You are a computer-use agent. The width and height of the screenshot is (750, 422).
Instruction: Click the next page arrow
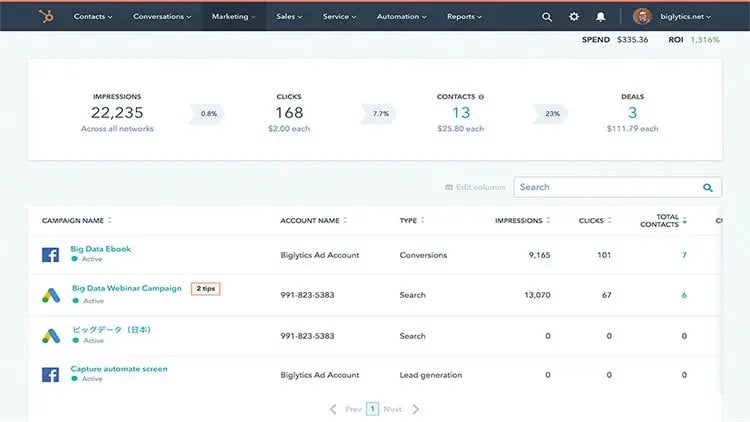point(416,409)
